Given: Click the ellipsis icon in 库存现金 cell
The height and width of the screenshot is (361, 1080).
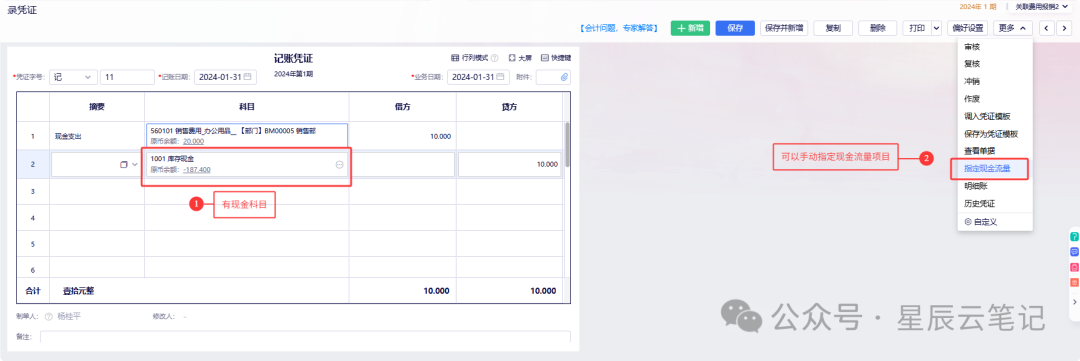Looking at the screenshot, I should pyautogui.click(x=340, y=165).
